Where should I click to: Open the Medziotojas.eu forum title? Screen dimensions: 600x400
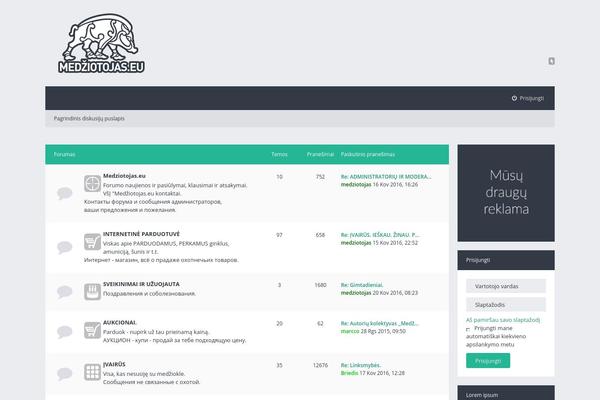coord(124,176)
